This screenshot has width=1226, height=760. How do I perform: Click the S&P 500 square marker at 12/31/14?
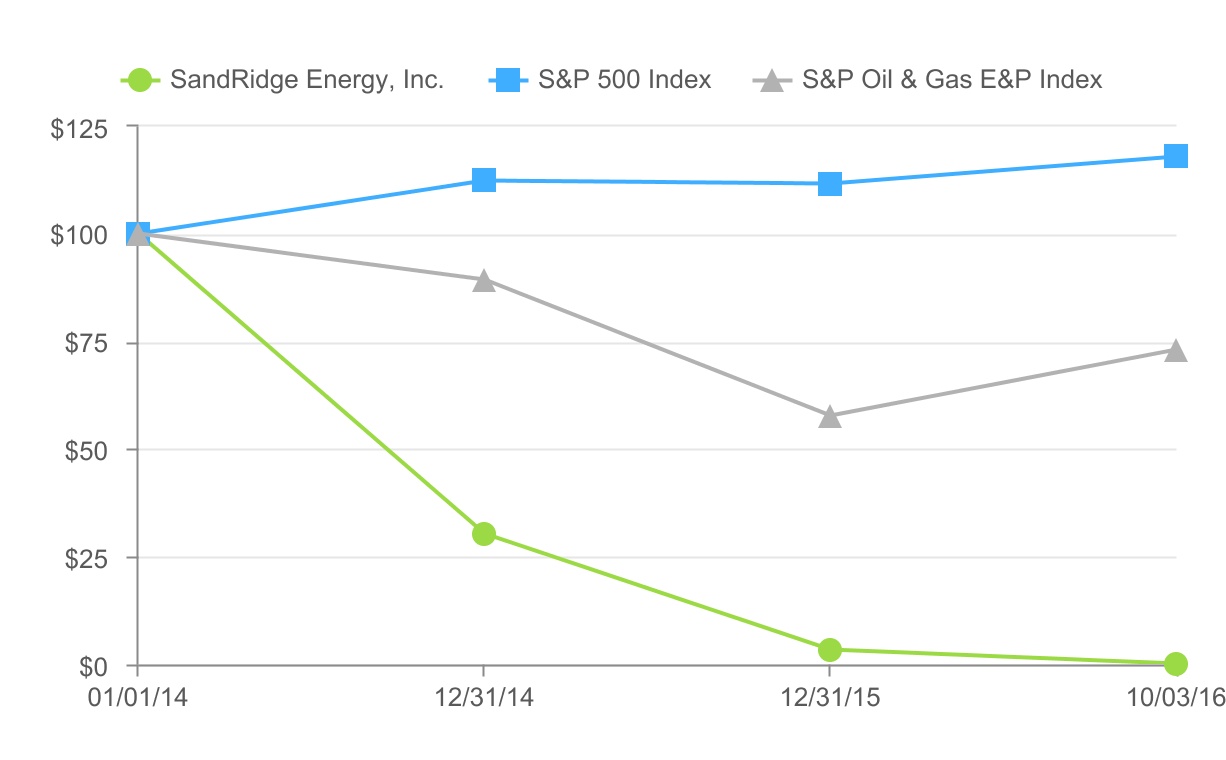tap(484, 180)
